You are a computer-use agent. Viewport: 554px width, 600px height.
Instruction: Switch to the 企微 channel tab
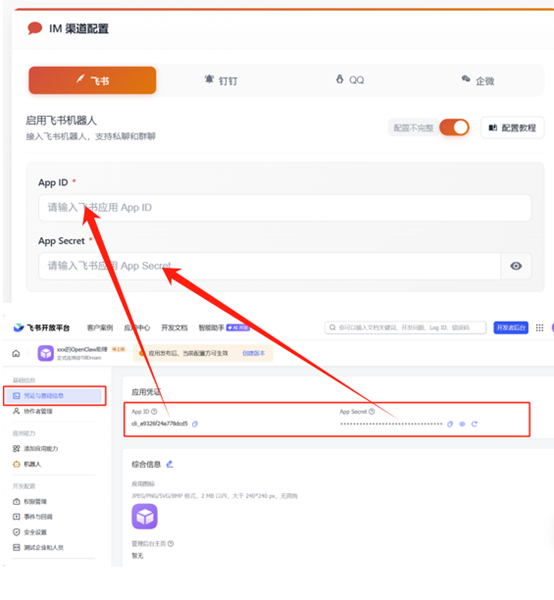click(478, 80)
